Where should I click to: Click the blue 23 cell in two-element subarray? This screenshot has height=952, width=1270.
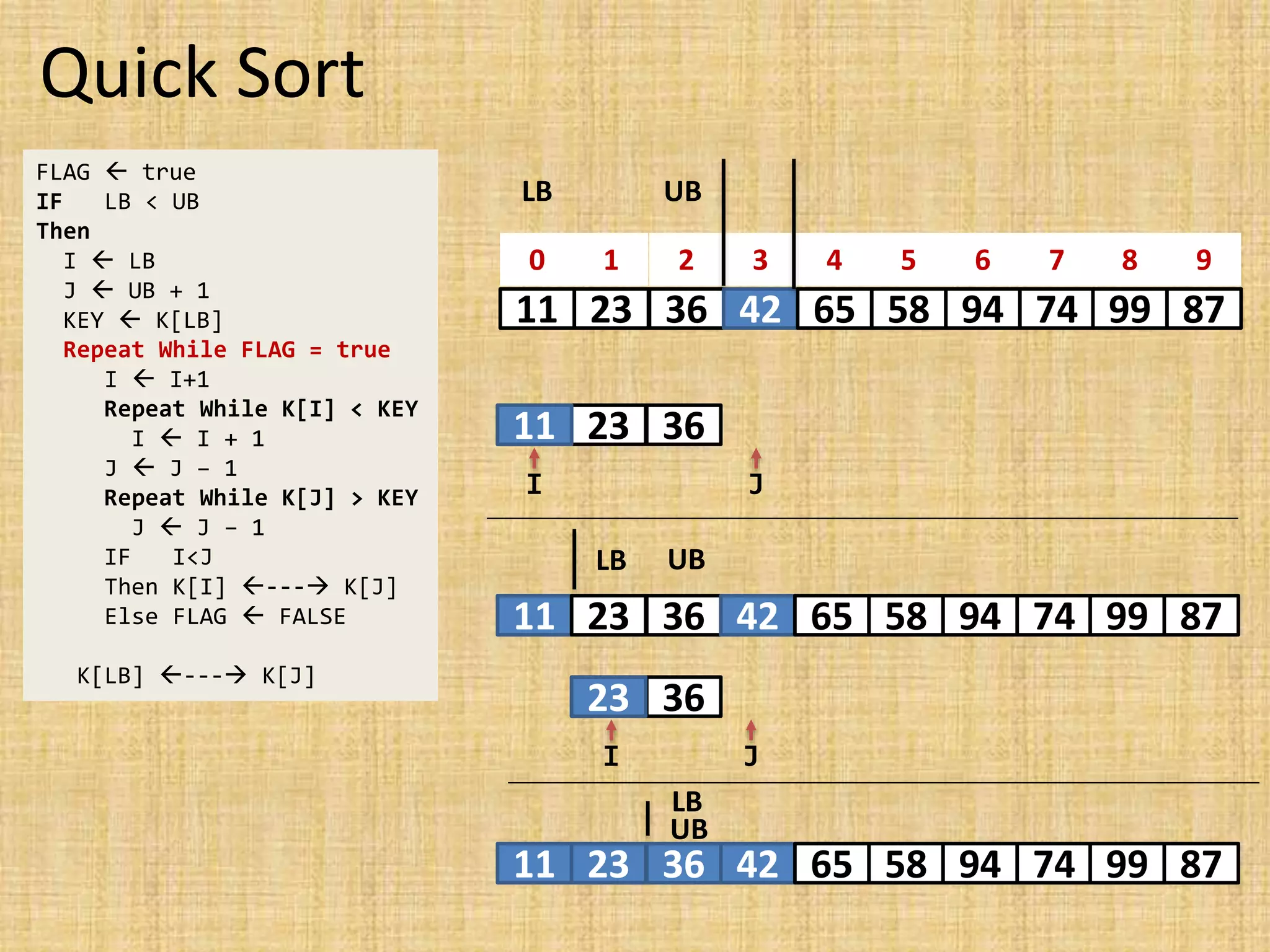tap(608, 697)
